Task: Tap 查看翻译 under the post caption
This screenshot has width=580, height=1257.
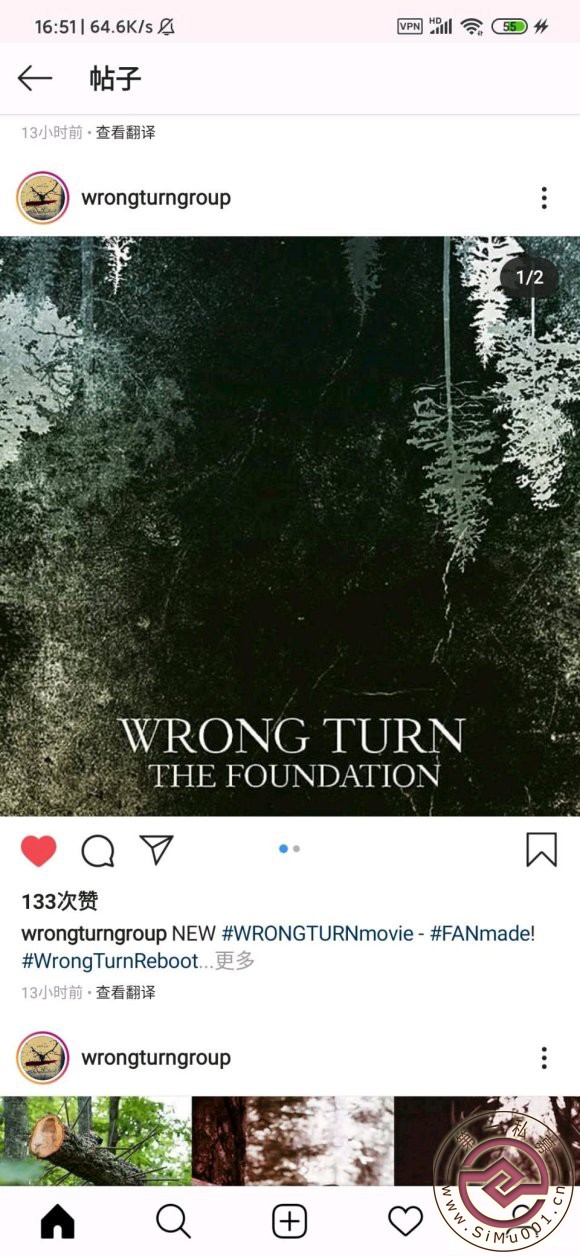Action: tap(126, 993)
